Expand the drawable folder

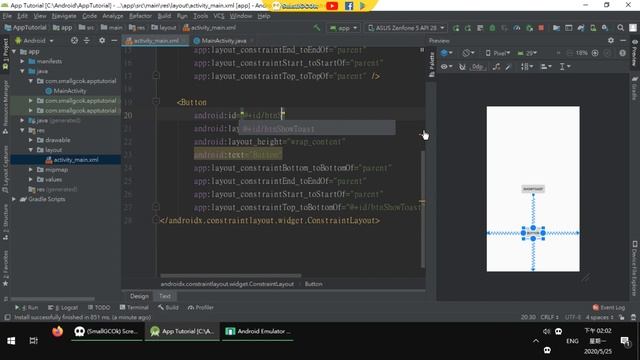pyautogui.click(x=31, y=140)
